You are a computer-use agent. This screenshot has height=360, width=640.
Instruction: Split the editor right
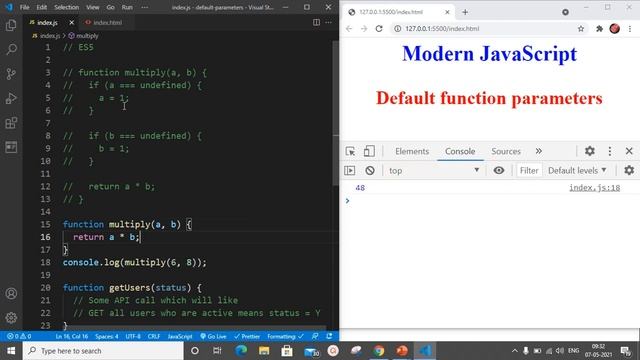click(x=316, y=22)
